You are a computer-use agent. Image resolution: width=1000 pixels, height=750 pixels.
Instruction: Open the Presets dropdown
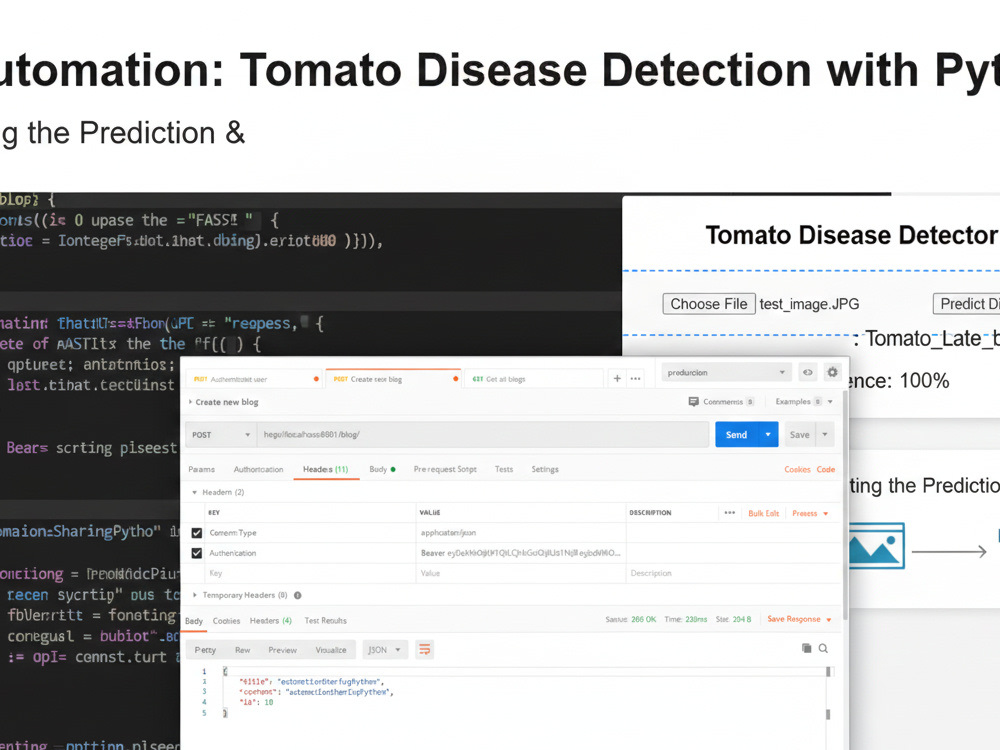[x=810, y=513]
